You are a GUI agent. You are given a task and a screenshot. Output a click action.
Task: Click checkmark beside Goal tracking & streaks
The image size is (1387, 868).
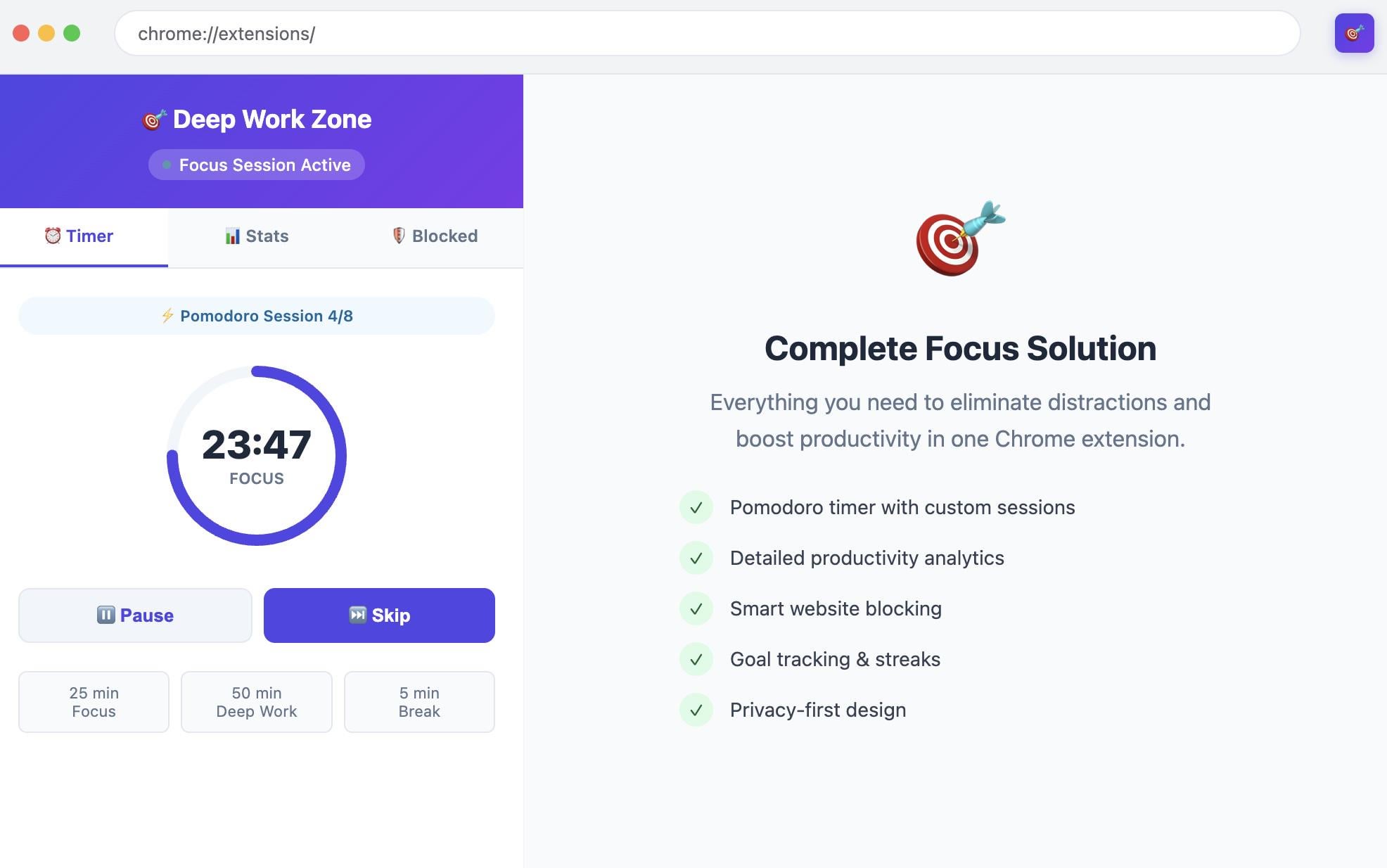pos(696,659)
